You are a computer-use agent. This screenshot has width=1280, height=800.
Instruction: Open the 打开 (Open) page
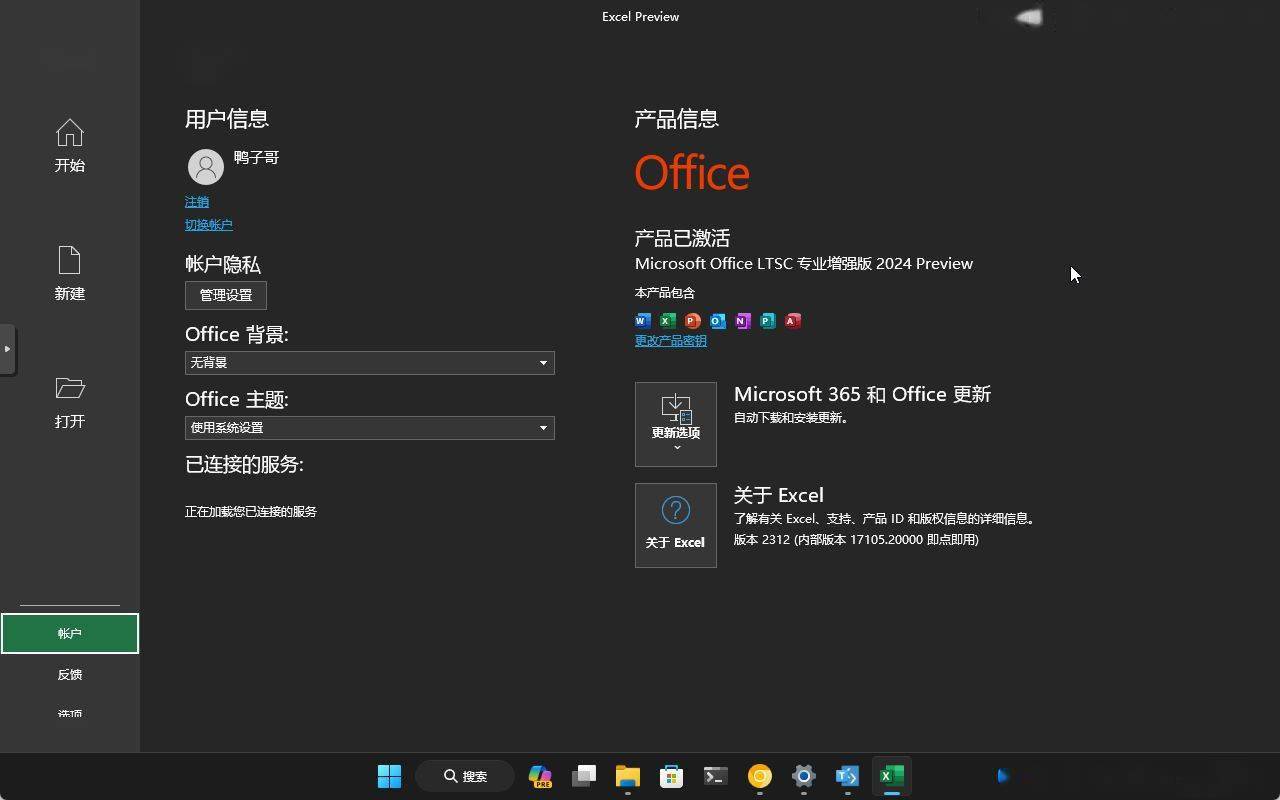[69, 402]
